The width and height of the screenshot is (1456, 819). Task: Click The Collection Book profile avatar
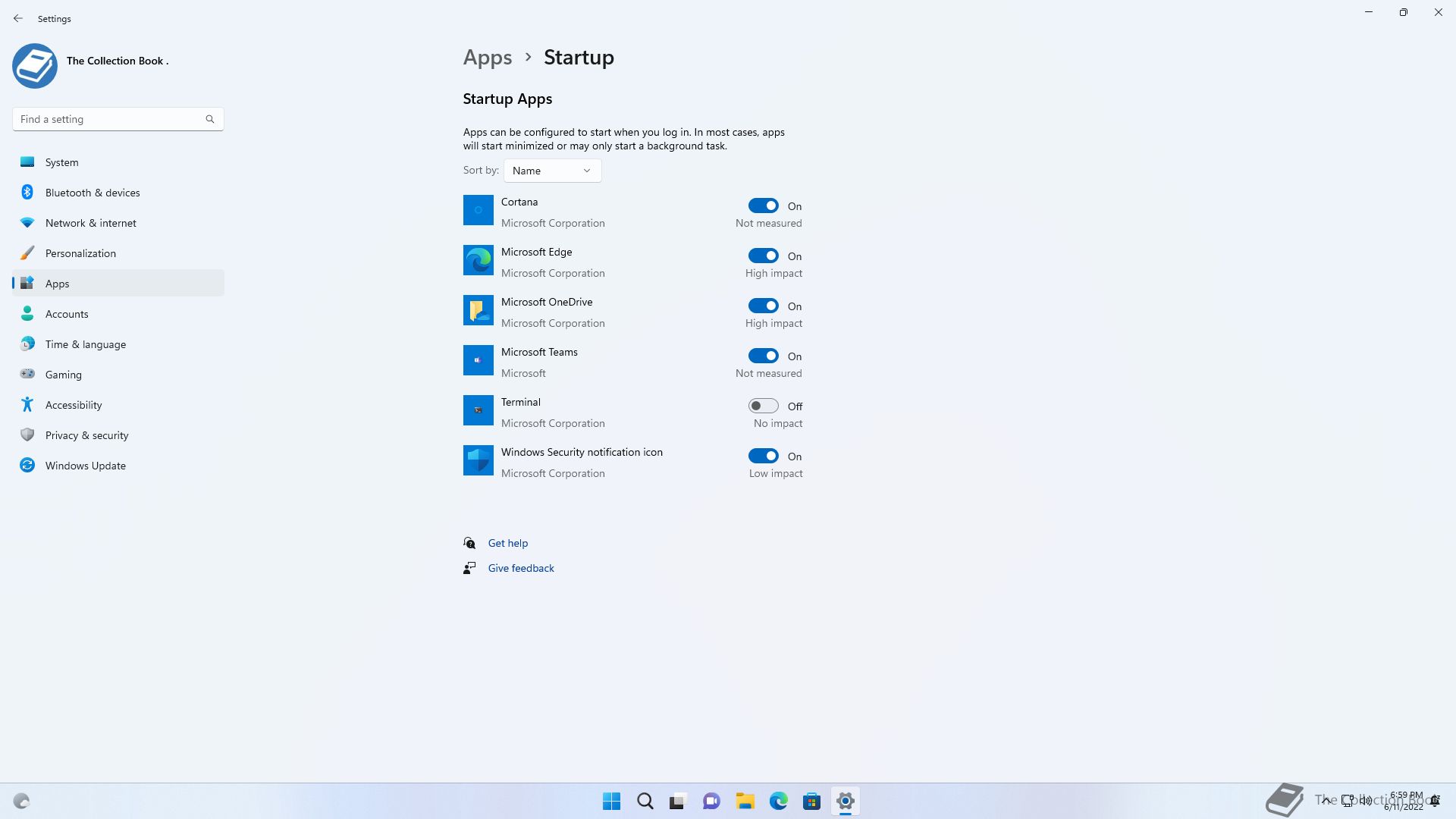[35, 66]
